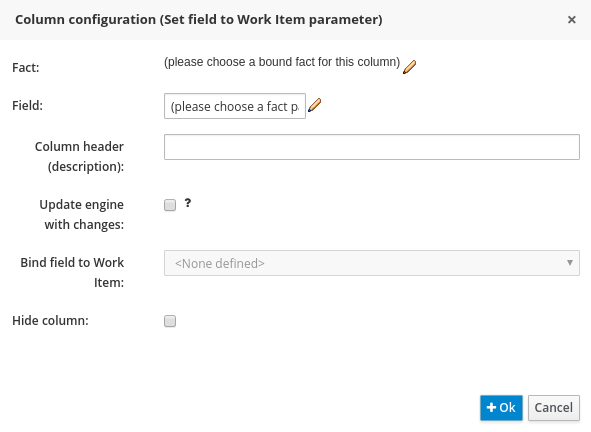Select the please choose a bound fact text
591x432 pixels.
pyautogui.click(x=282, y=62)
